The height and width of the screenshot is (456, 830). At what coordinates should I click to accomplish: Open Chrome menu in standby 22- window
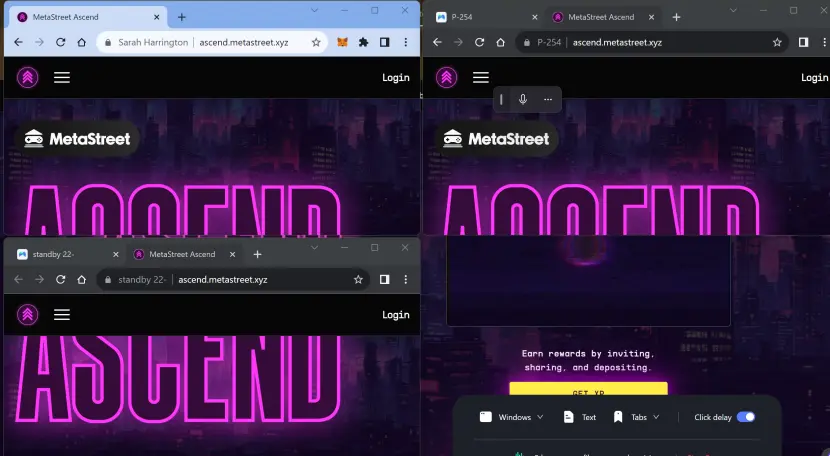pyautogui.click(x=405, y=279)
